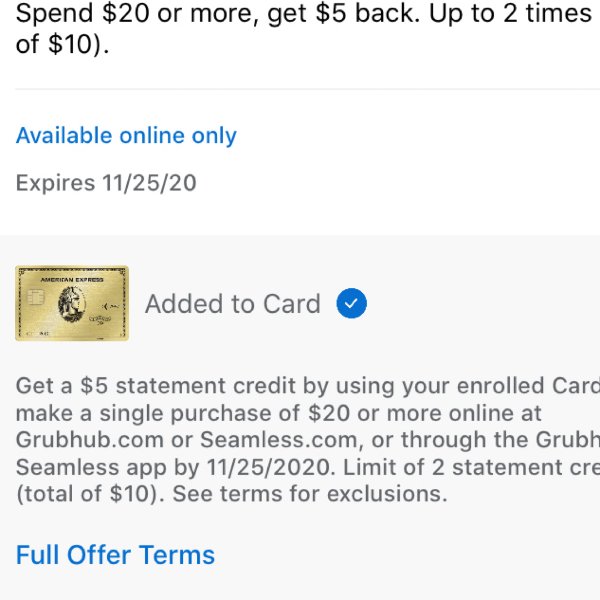Click the chip graphic on the Gold card
This screenshot has height=600, width=600.
pos(36,297)
